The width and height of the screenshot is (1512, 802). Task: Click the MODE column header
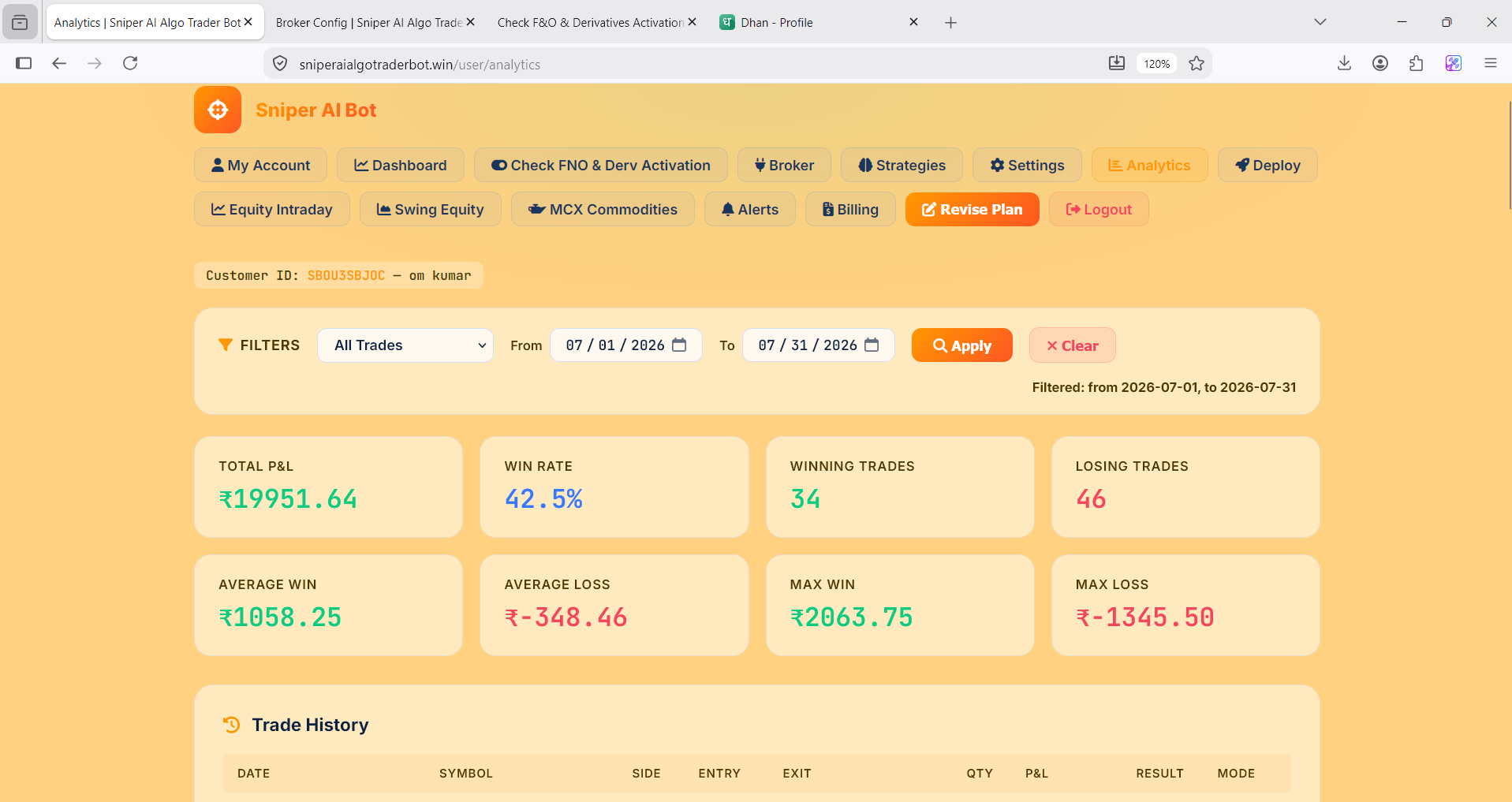click(x=1236, y=773)
